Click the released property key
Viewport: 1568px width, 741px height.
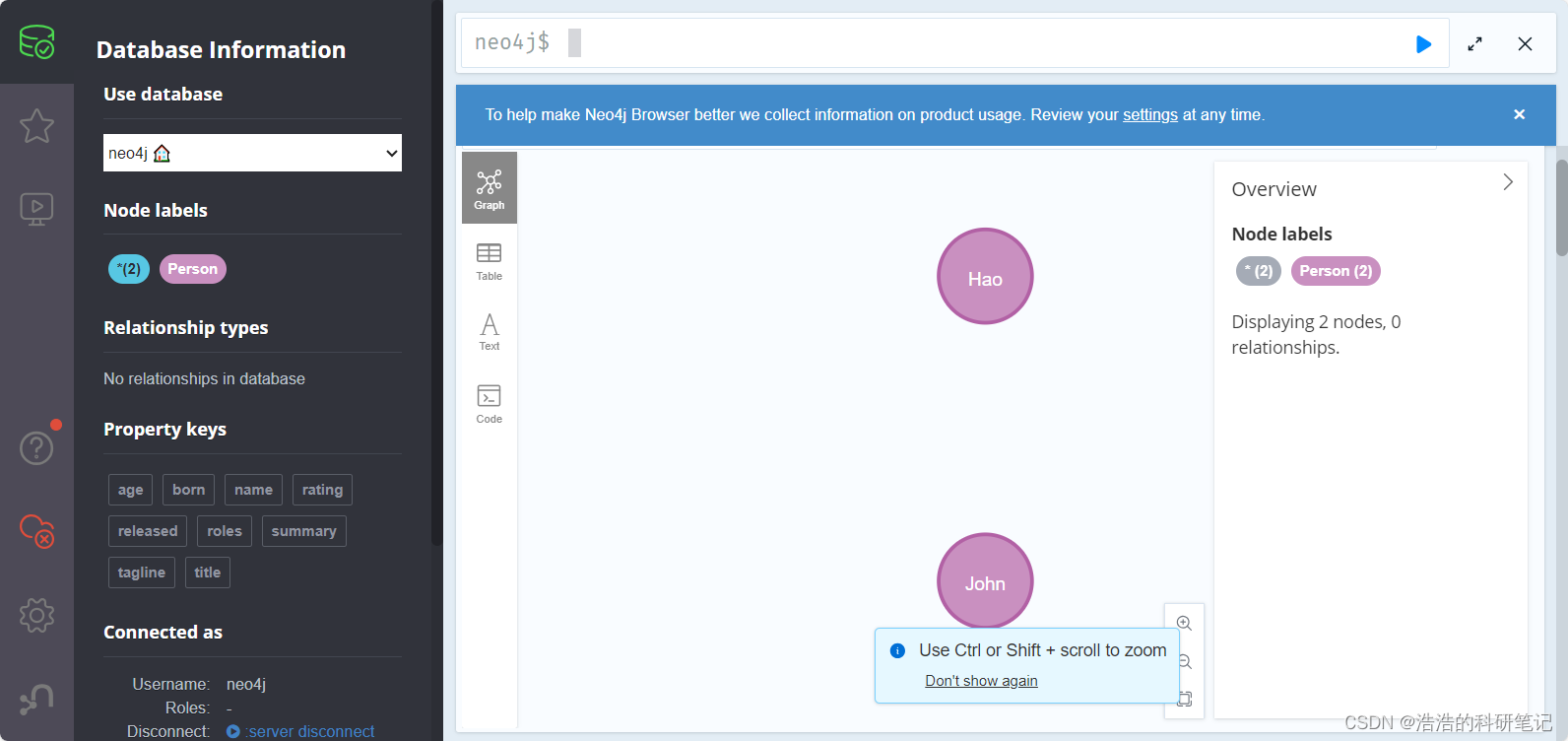pyautogui.click(x=148, y=531)
